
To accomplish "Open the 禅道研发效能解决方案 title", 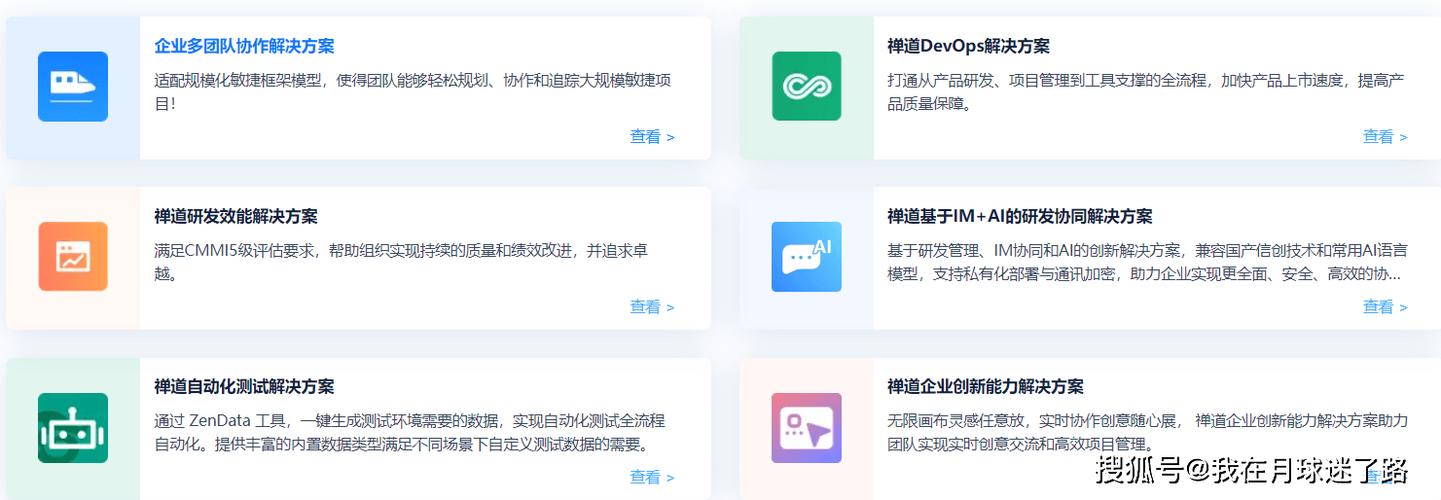I will tap(236, 216).
